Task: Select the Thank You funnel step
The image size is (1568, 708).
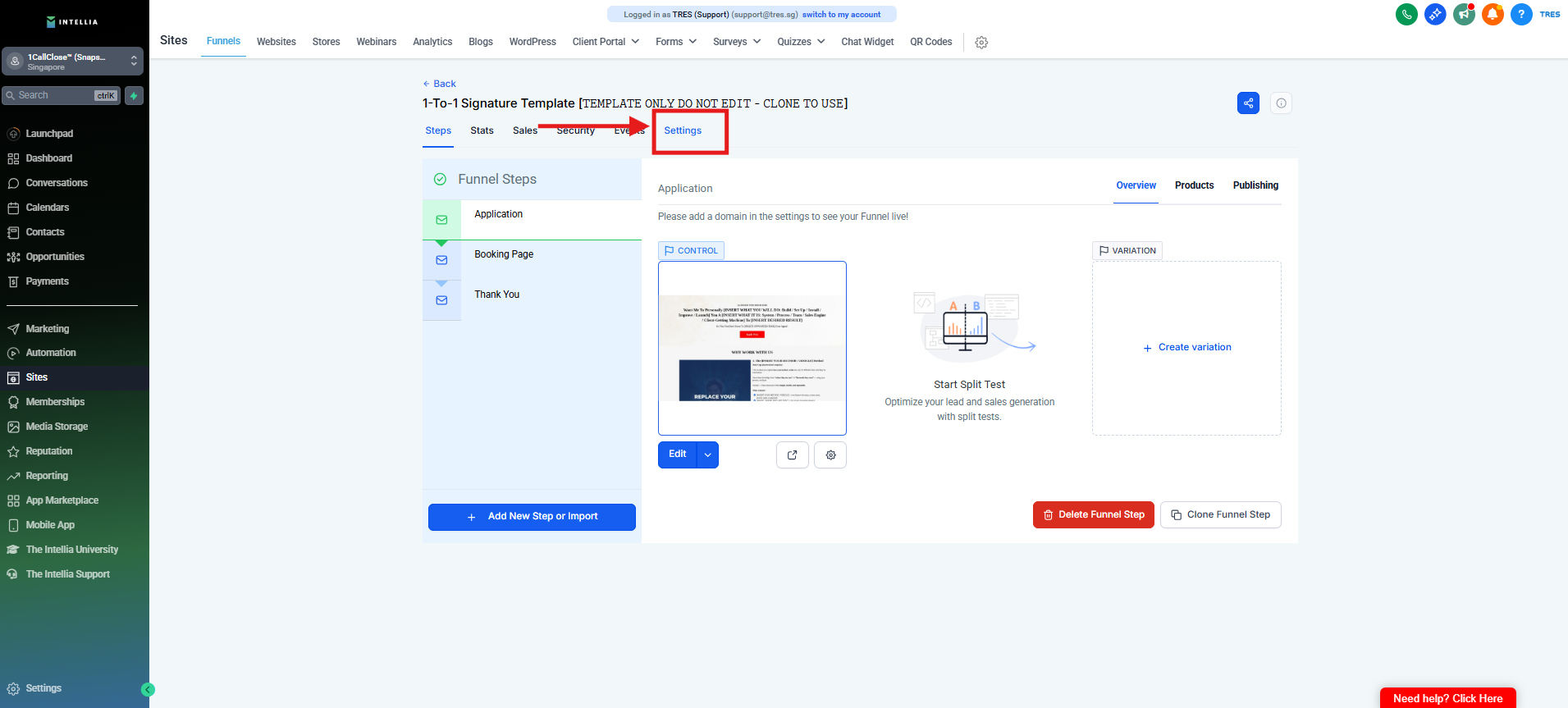Action: (x=532, y=300)
